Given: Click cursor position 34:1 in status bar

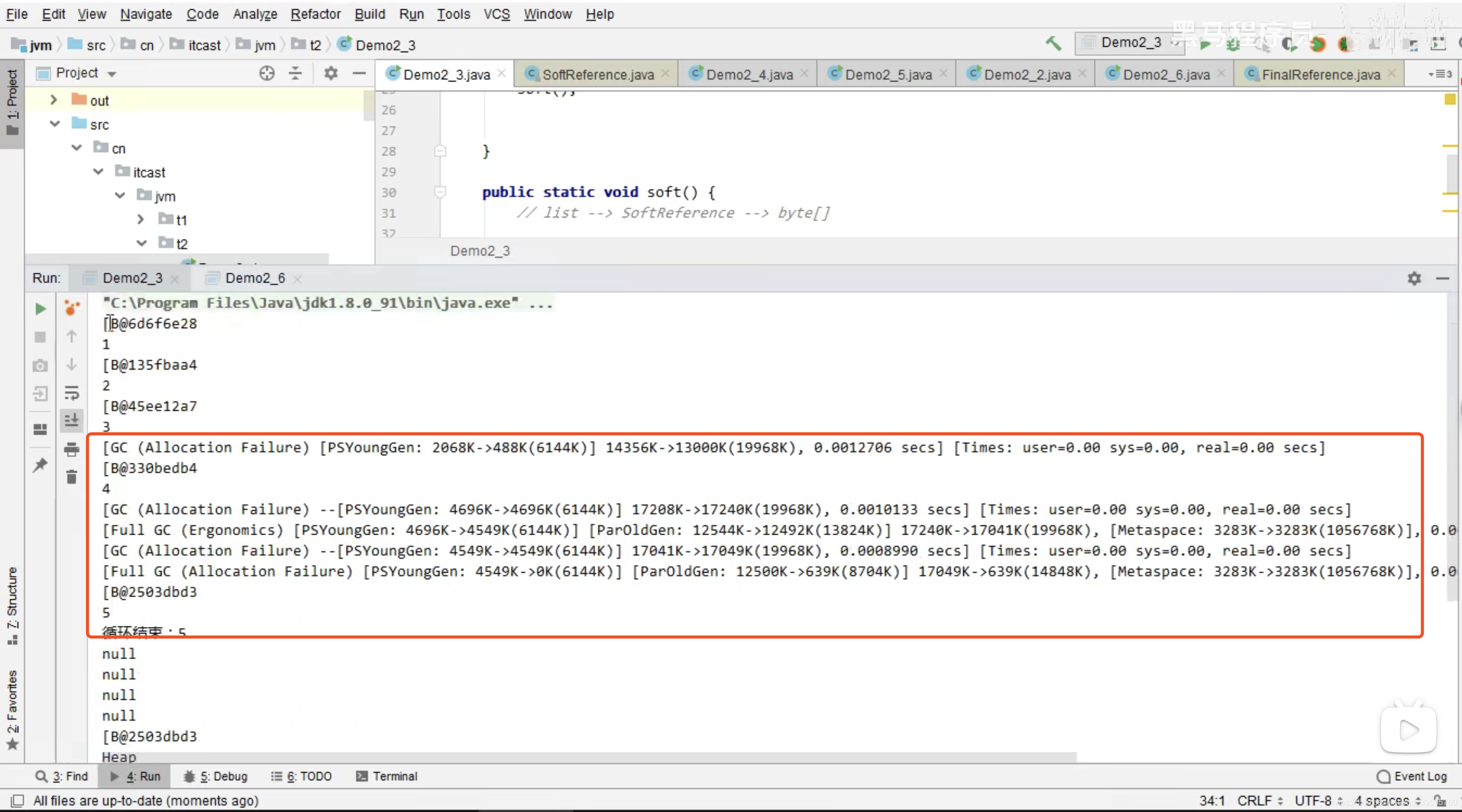Looking at the screenshot, I should coord(1211,801).
